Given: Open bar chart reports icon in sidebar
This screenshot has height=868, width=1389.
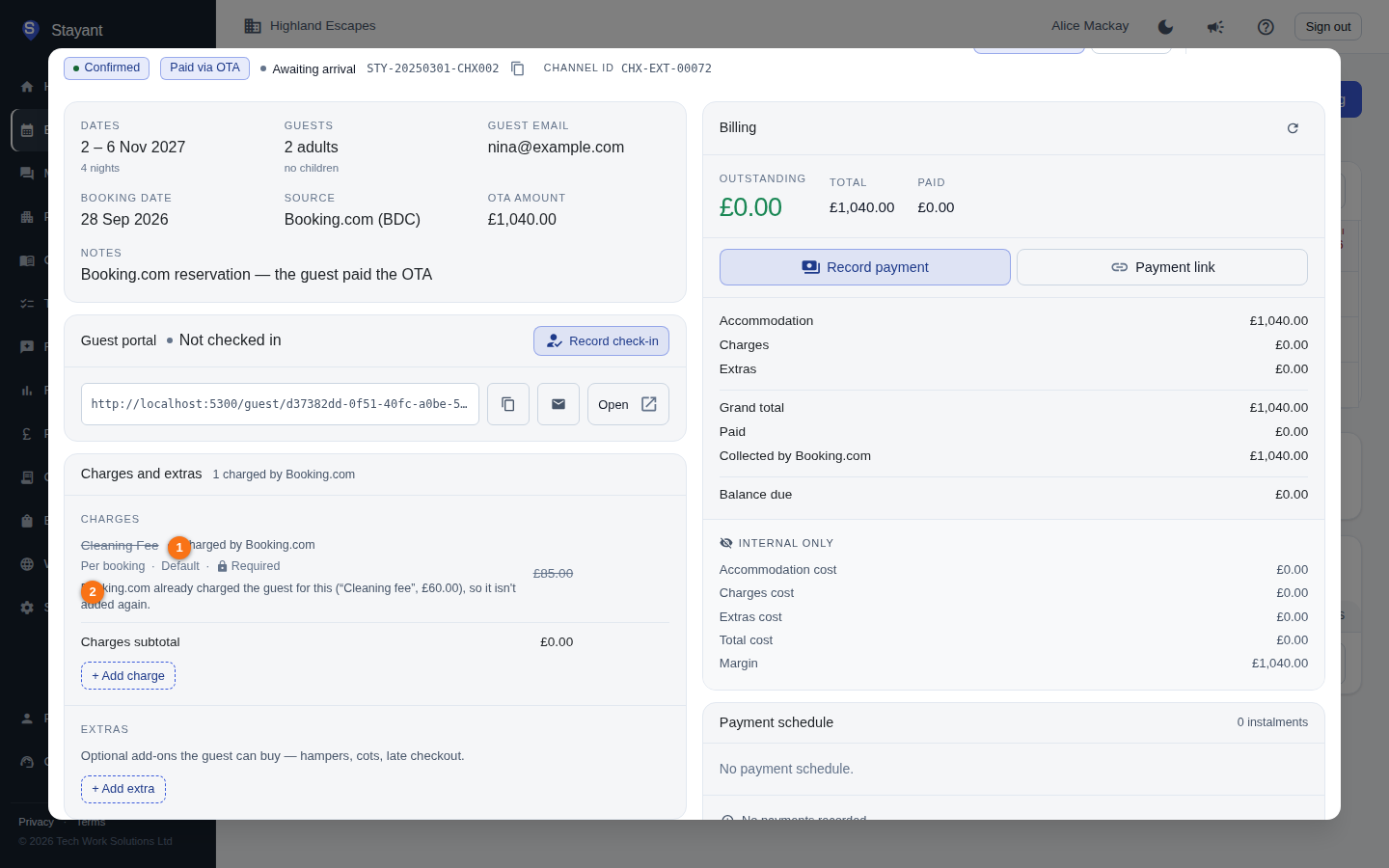Looking at the screenshot, I should [27, 391].
